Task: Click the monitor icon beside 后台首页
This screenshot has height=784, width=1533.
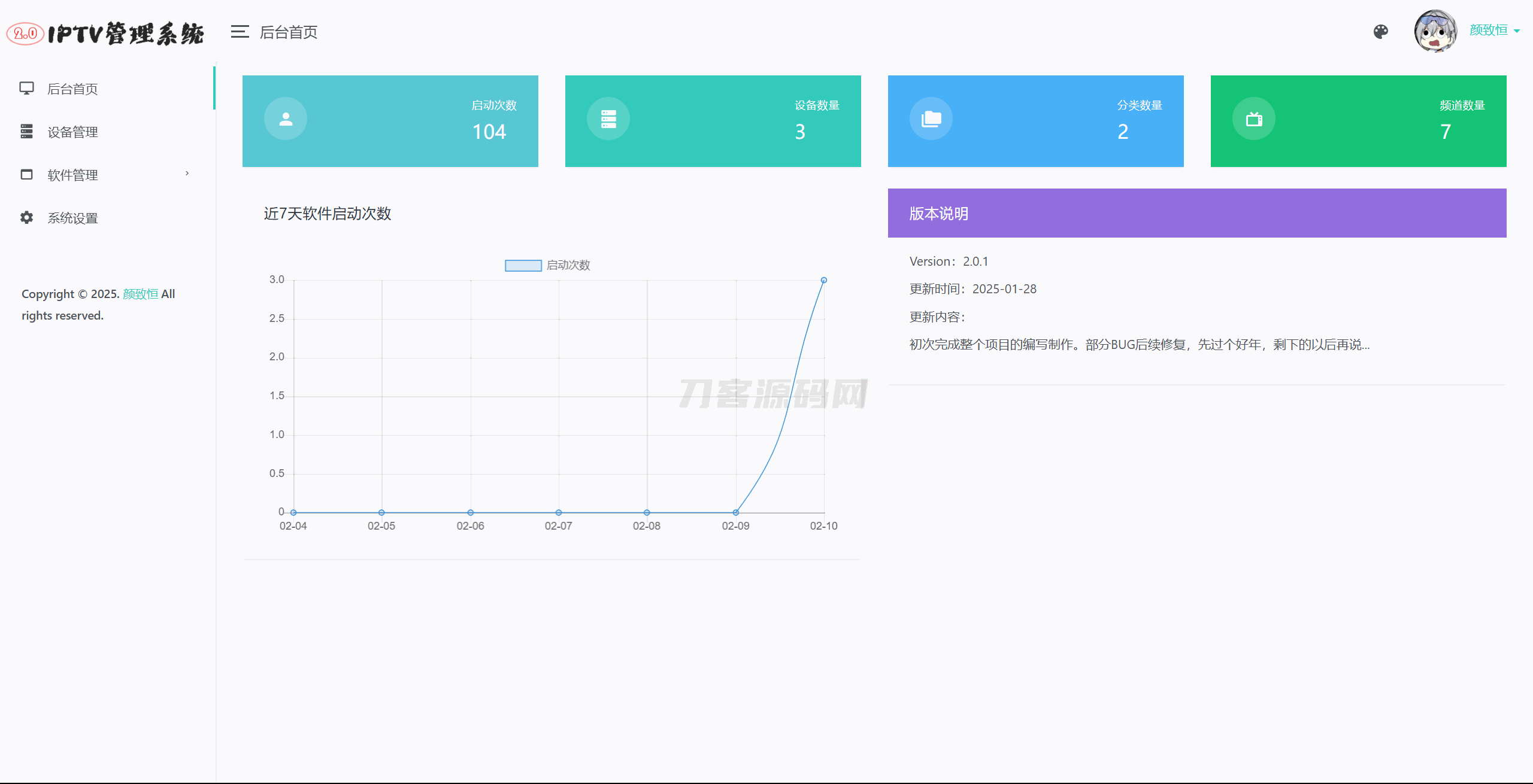Action: tap(26, 88)
